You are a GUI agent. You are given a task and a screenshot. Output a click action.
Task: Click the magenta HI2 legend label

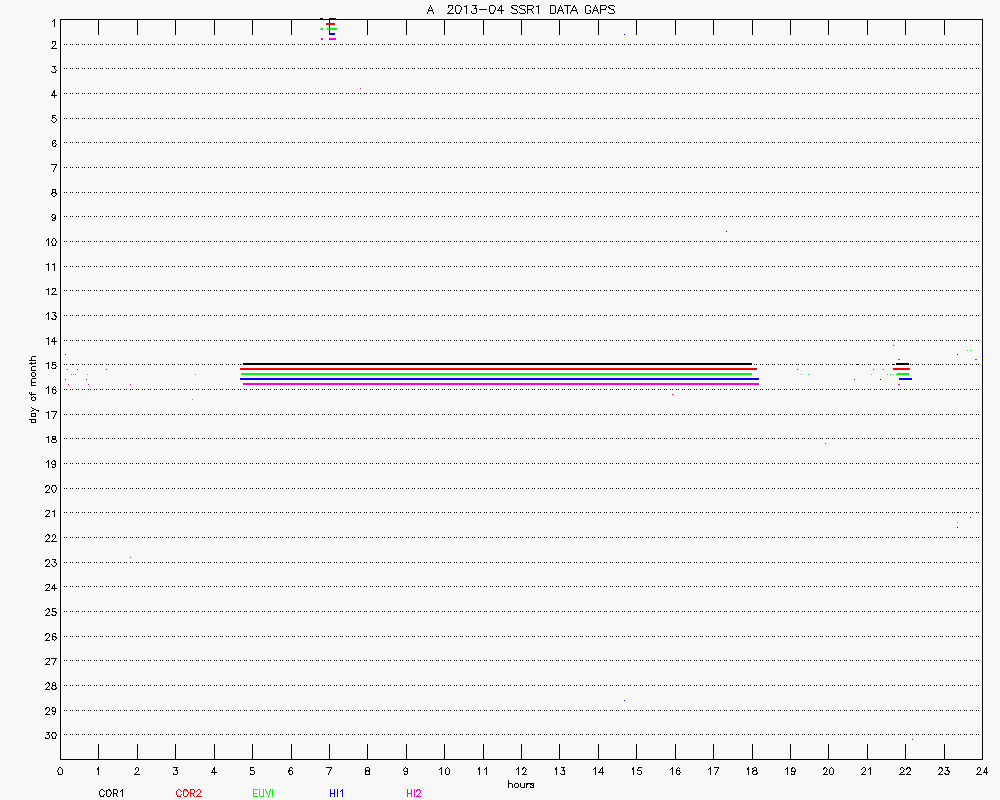click(x=414, y=793)
